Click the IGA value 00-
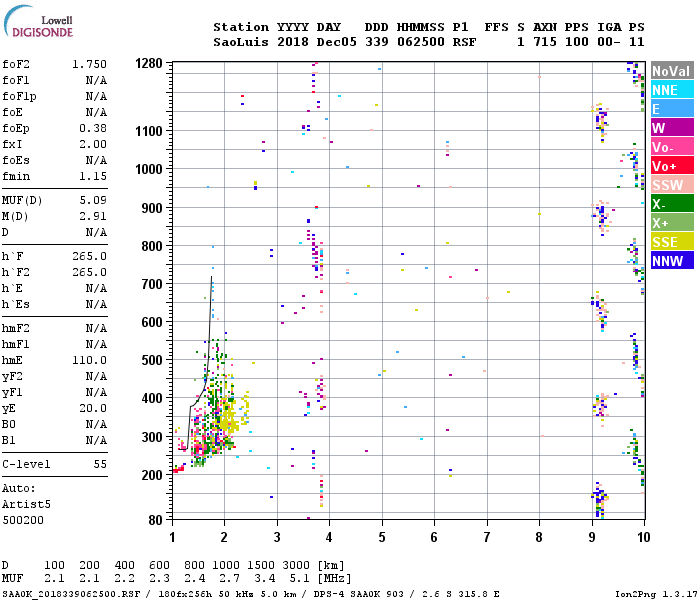Image resolution: width=700 pixels, height=600 pixels. tap(609, 42)
